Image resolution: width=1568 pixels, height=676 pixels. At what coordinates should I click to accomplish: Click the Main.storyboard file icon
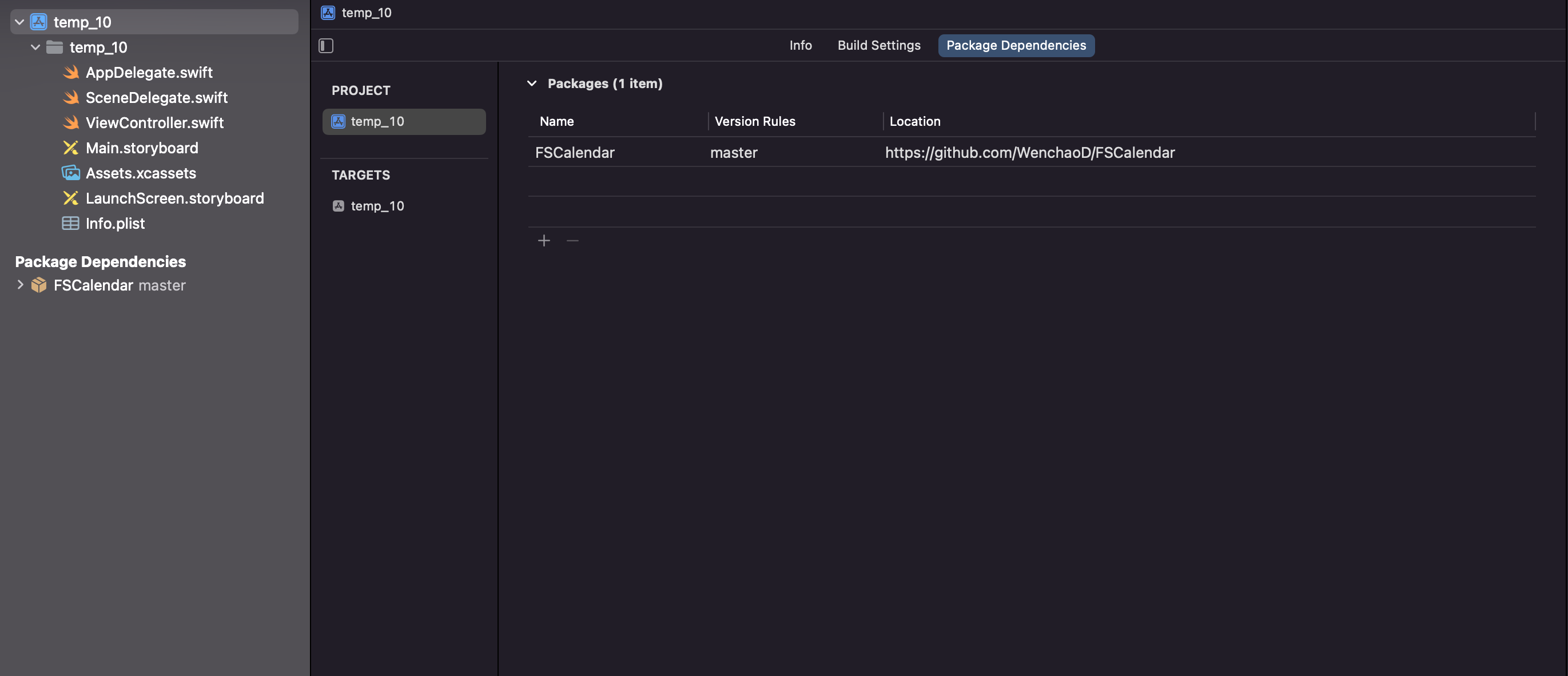click(70, 148)
